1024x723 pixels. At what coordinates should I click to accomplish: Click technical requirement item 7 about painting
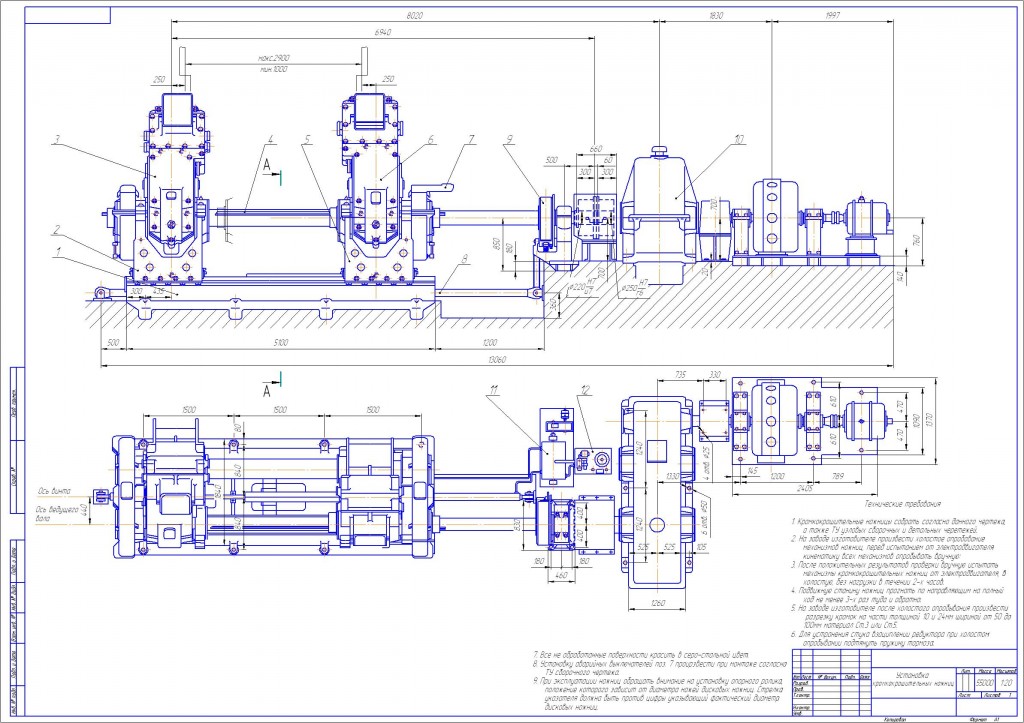(x=641, y=654)
